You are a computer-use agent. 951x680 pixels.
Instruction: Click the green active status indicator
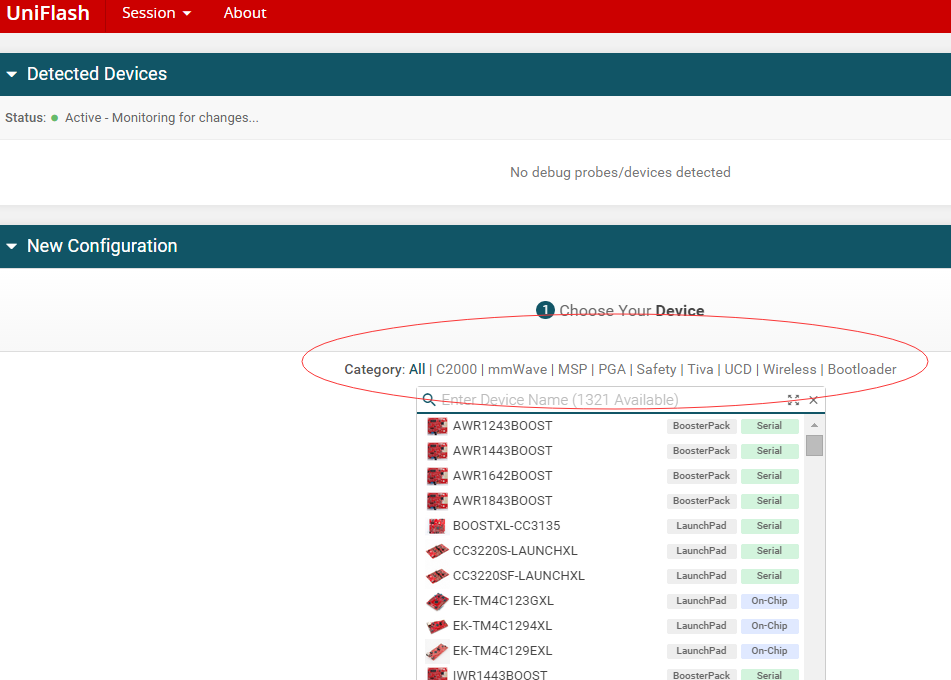click(x=55, y=118)
